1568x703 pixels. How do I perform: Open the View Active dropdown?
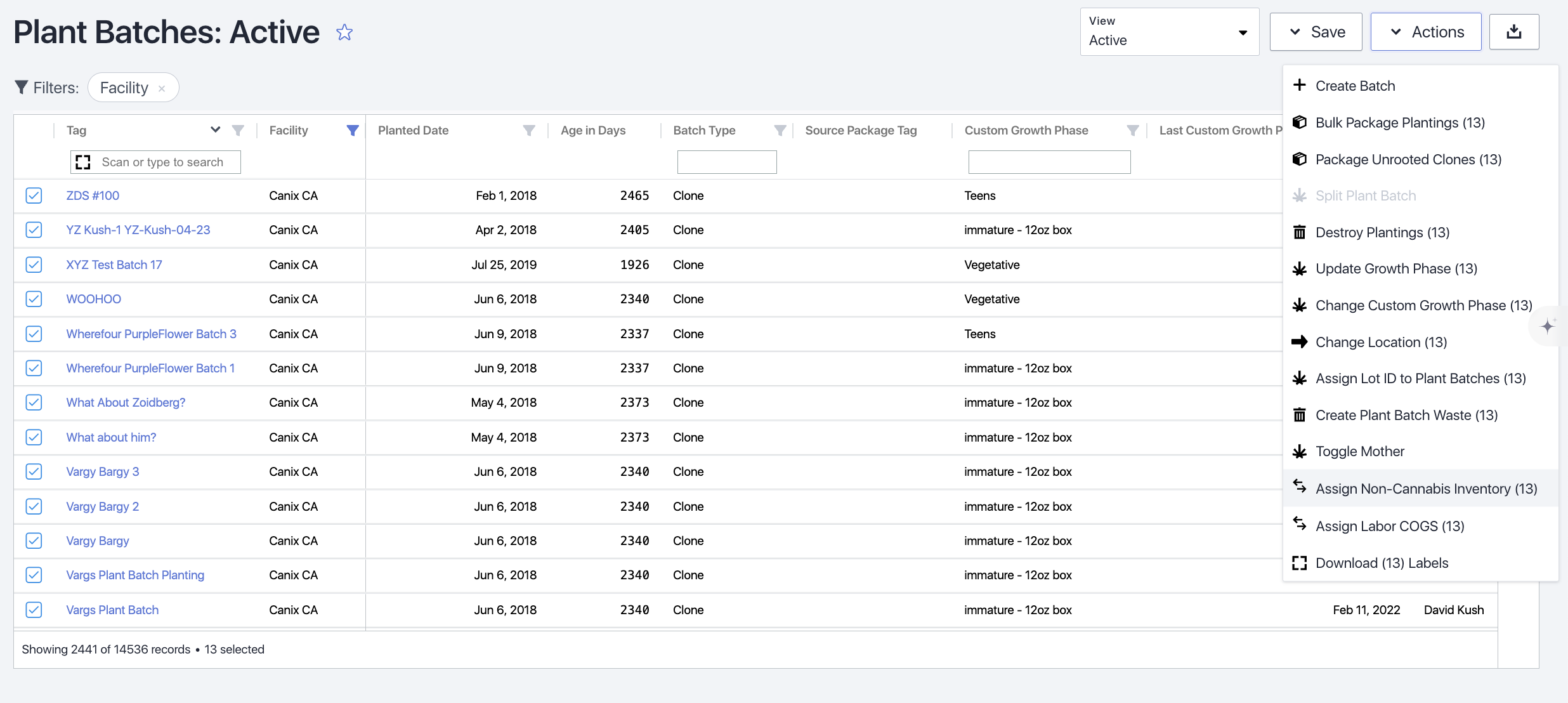tap(1169, 32)
